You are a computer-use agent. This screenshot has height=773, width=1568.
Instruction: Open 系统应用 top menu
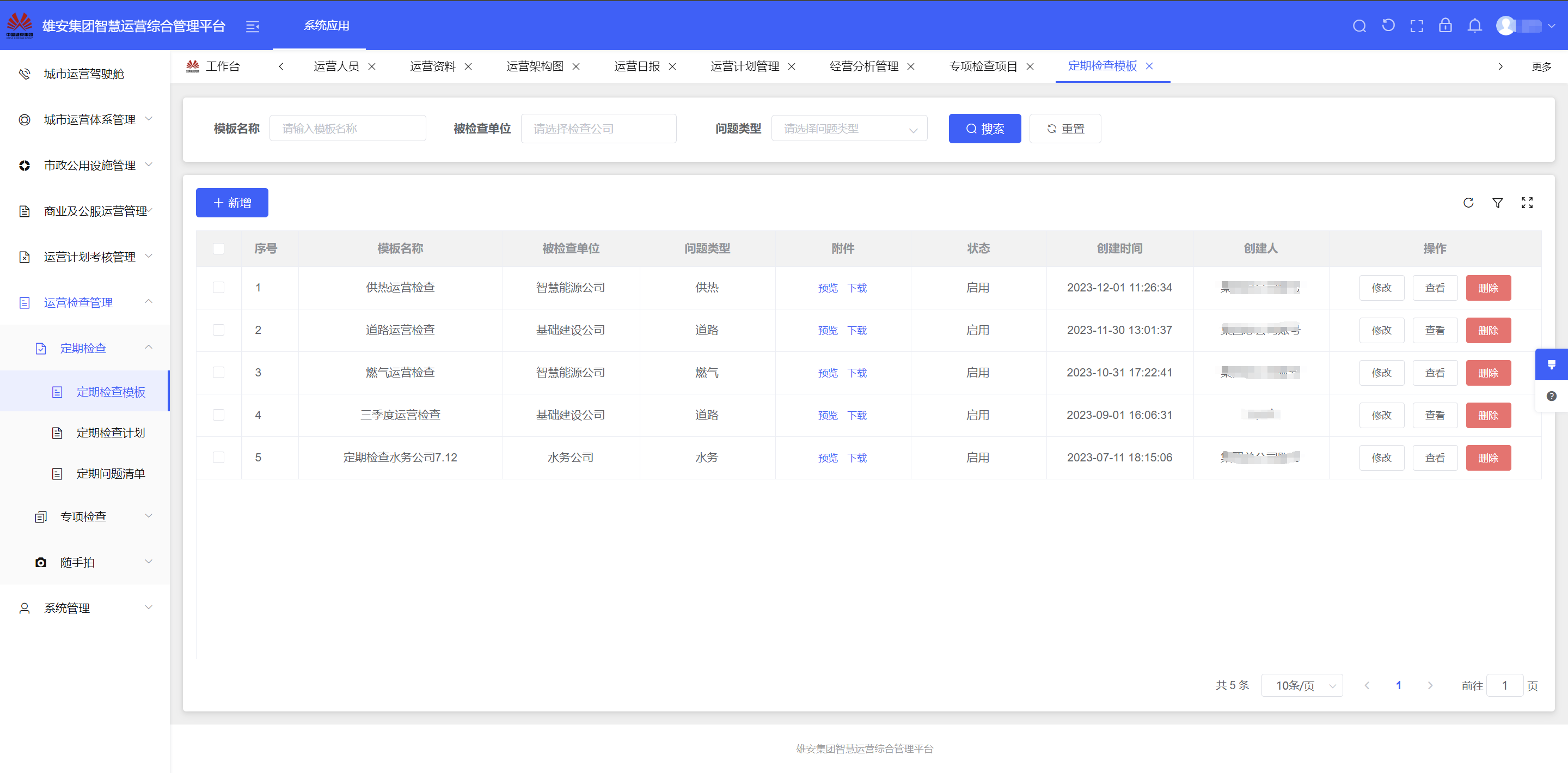tap(327, 26)
